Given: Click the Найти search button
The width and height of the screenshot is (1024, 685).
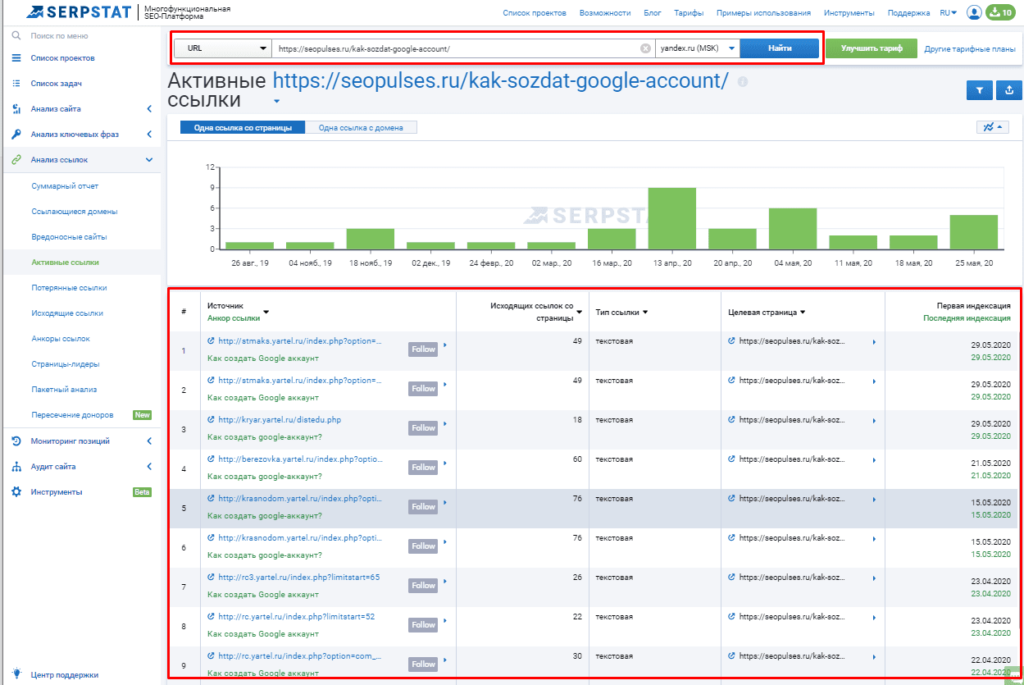Looking at the screenshot, I should [x=779, y=48].
